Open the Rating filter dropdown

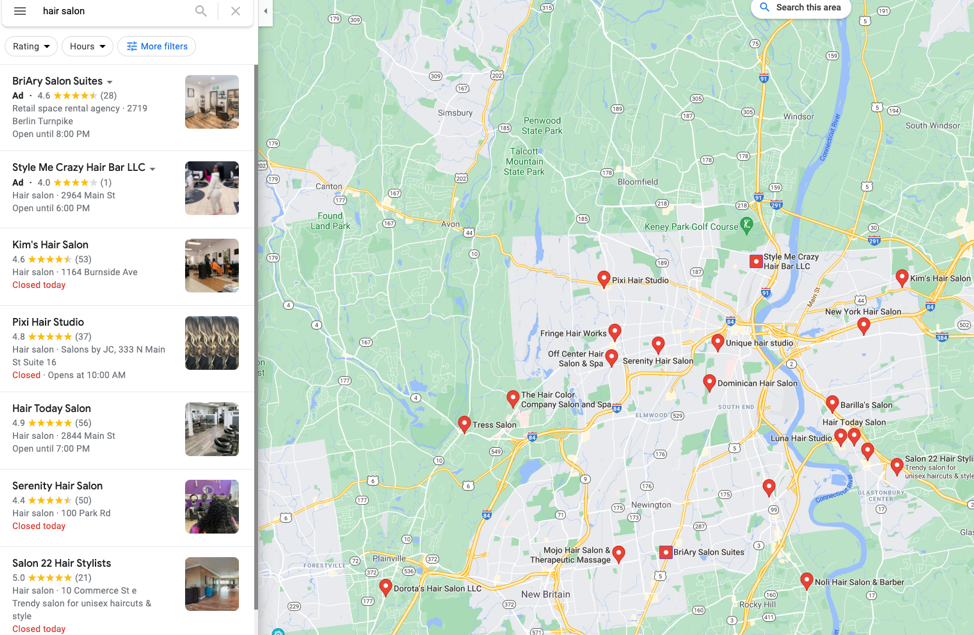point(31,46)
